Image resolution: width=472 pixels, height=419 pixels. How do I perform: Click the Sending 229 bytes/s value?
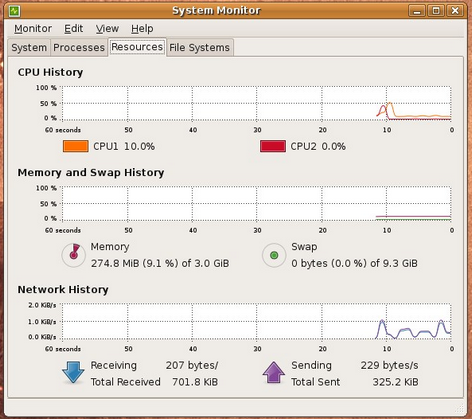pyautogui.click(x=389, y=365)
